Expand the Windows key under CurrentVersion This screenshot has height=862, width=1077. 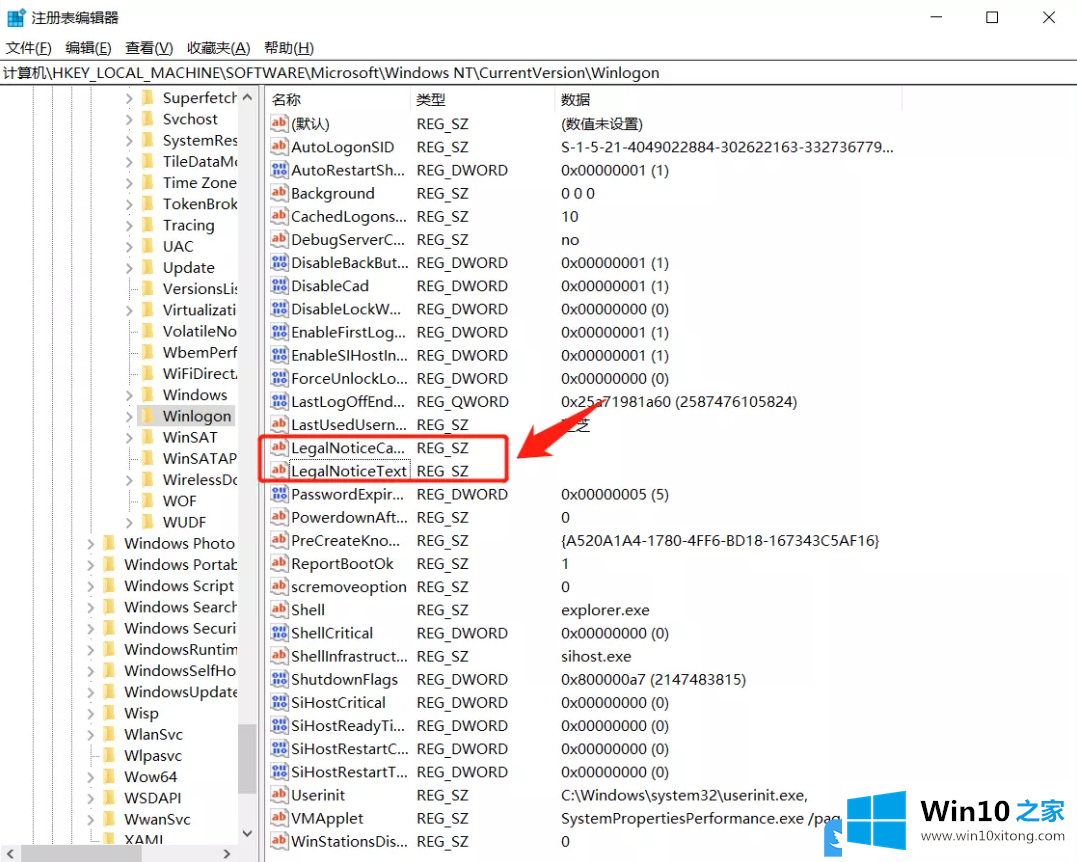pyautogui.click(x=129, y=395)
